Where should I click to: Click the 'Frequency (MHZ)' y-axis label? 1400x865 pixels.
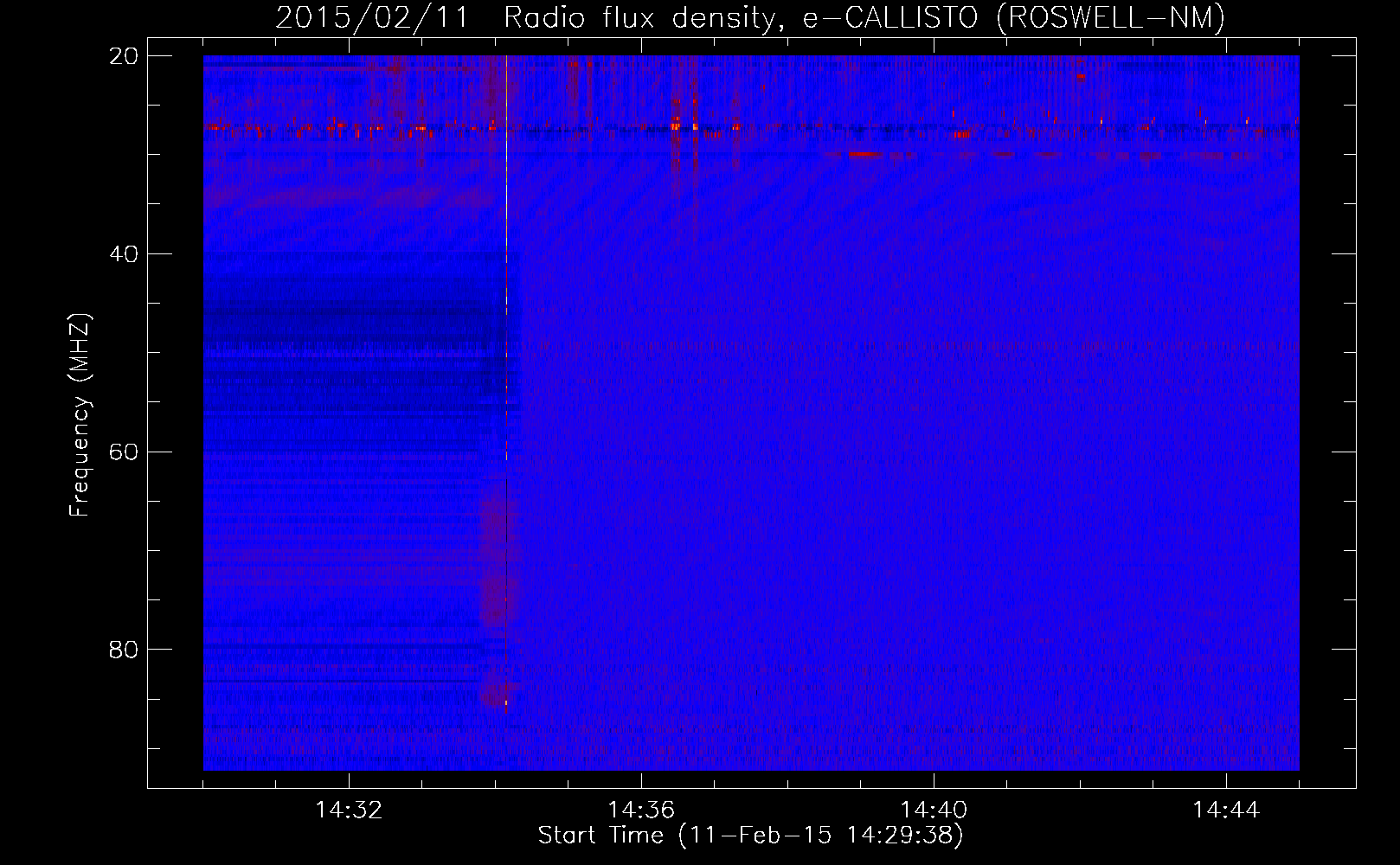(x=80, y=415)
